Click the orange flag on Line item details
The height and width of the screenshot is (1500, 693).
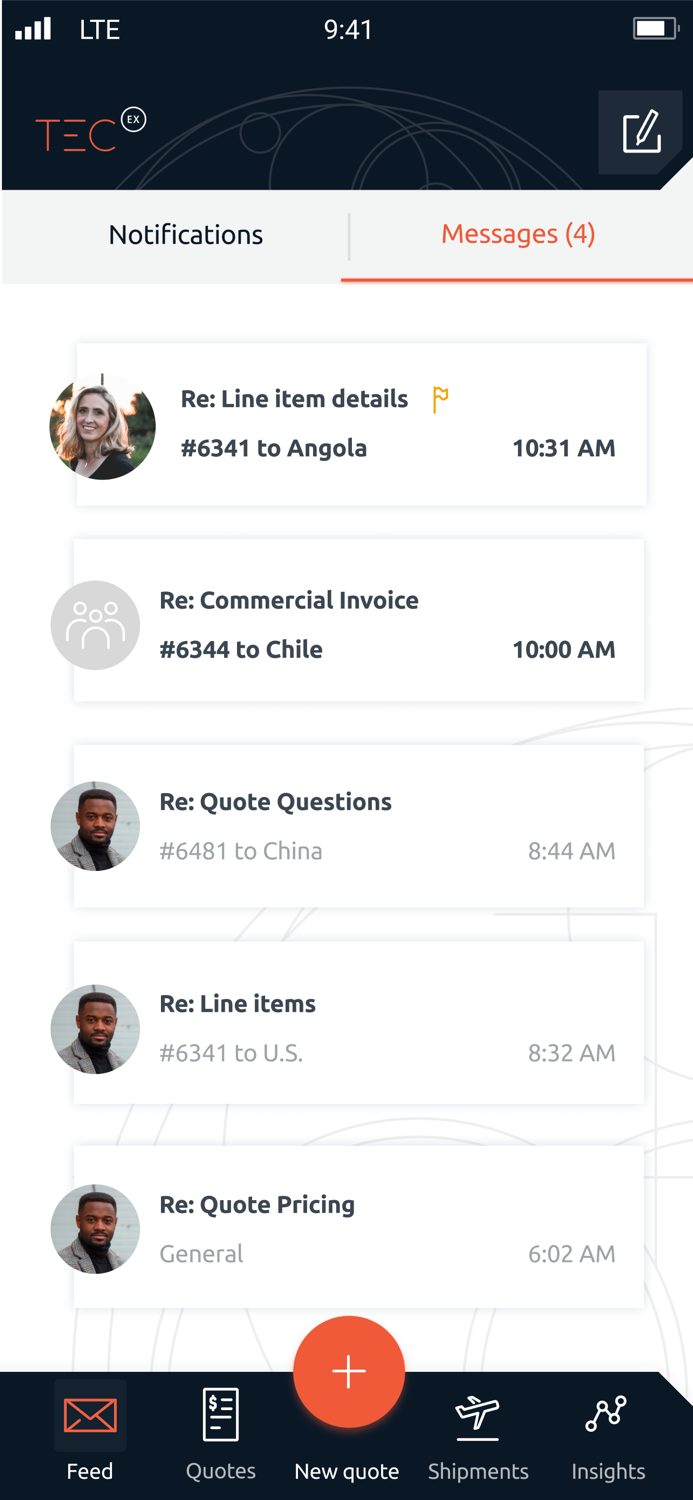click(440, 399)
